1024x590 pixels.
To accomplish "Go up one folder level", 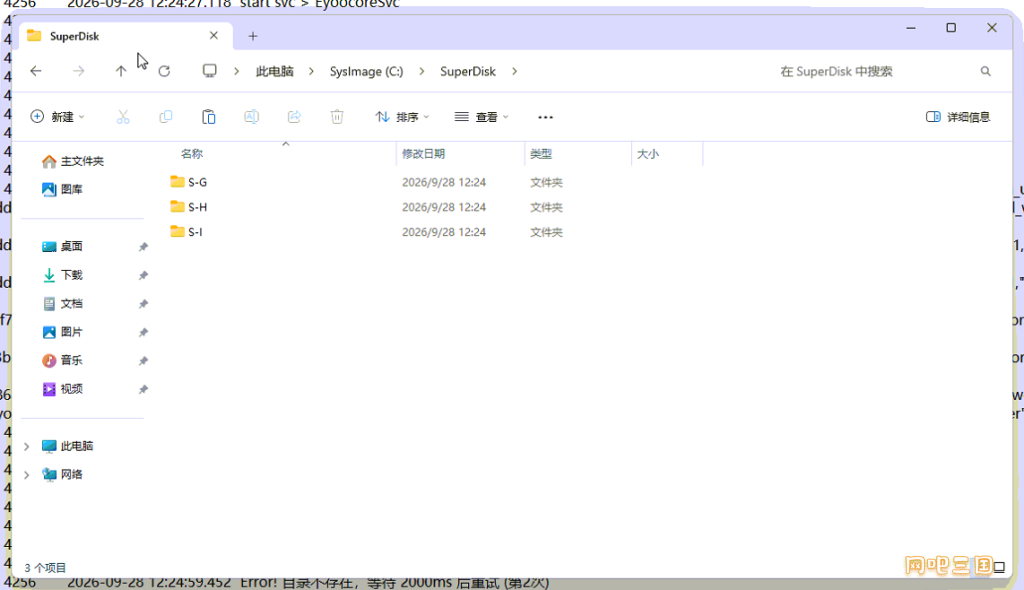I will (x=121, y=71).
